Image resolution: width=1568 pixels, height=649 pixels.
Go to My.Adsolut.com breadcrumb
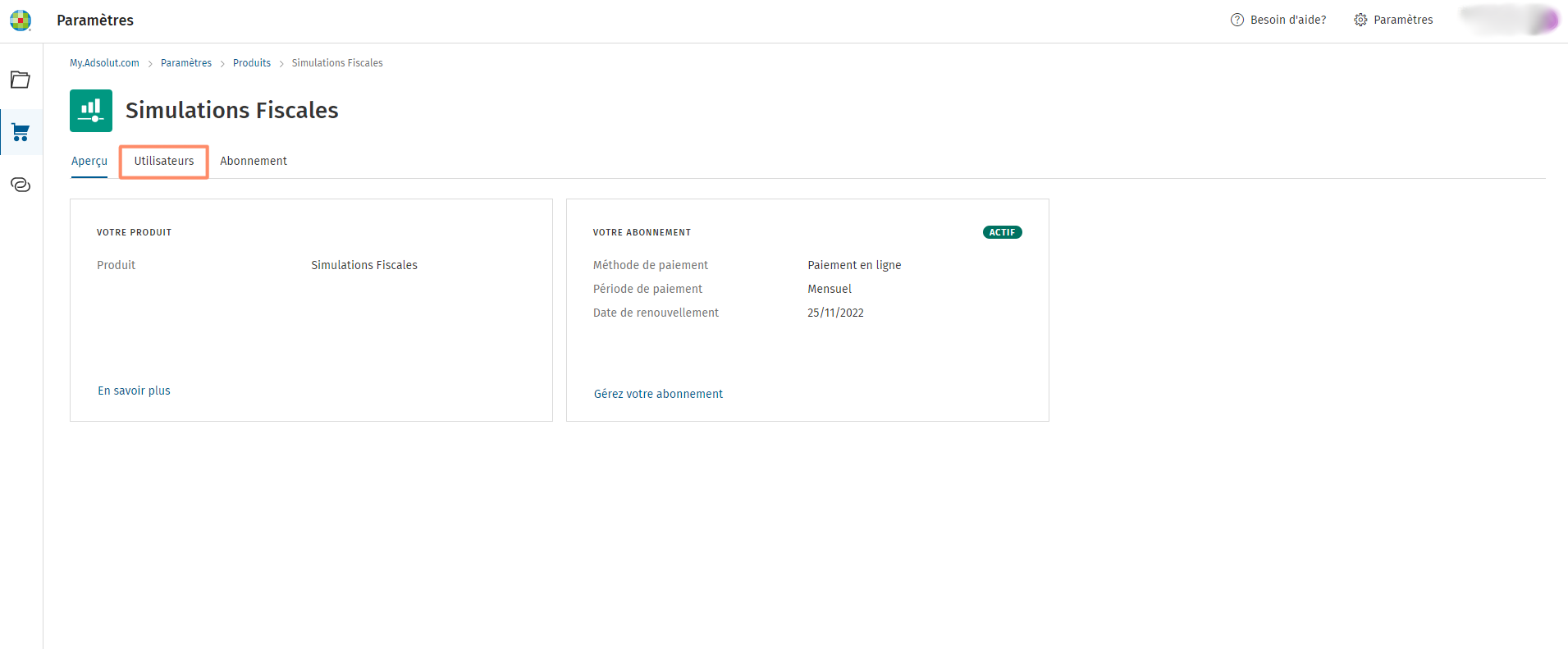(x=104, y=63)
